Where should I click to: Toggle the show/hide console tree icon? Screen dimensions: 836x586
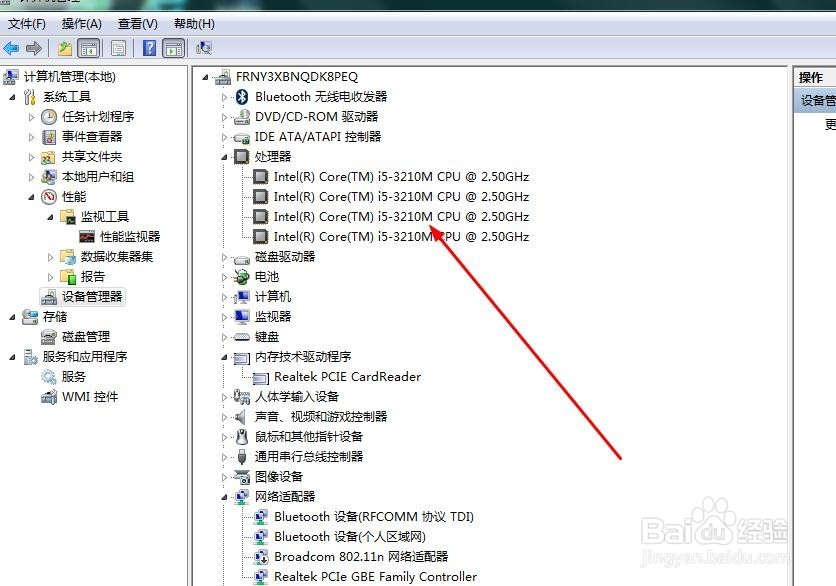coord(89,49)
